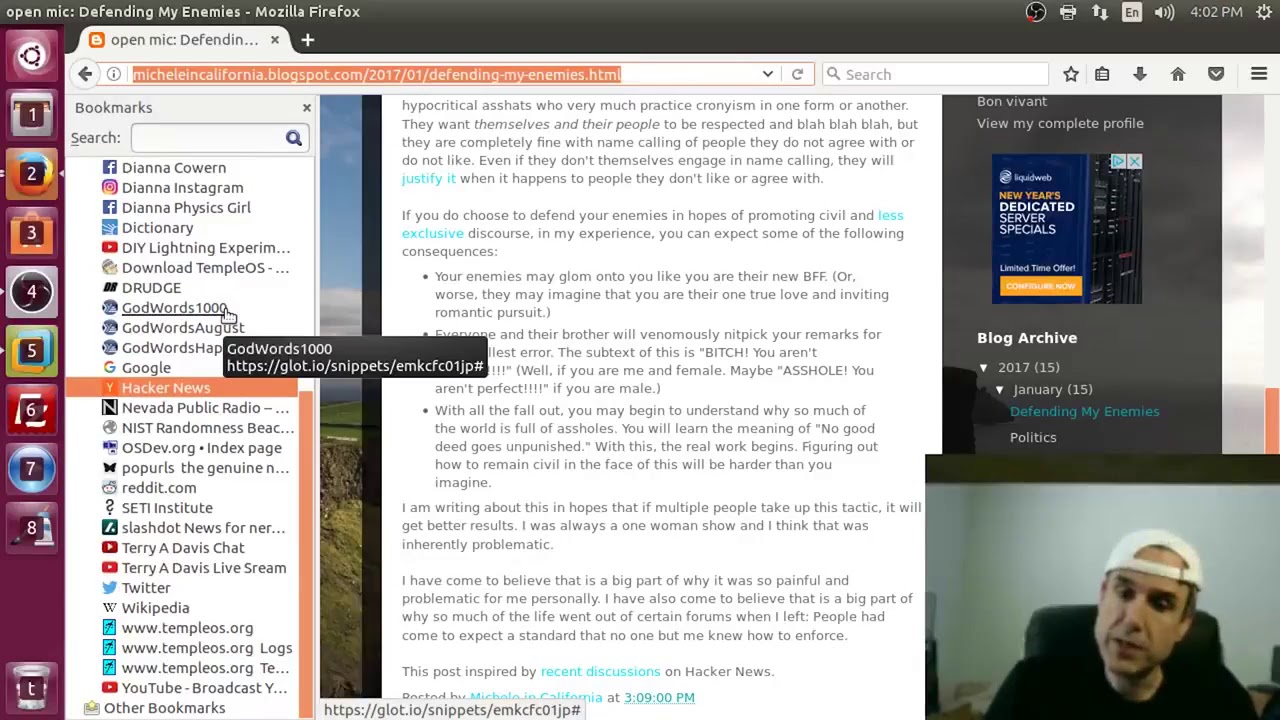This screenshot has height=720, width=1280.
Task: Open the GodWords1000 bookmark
Action: (174, 307)
